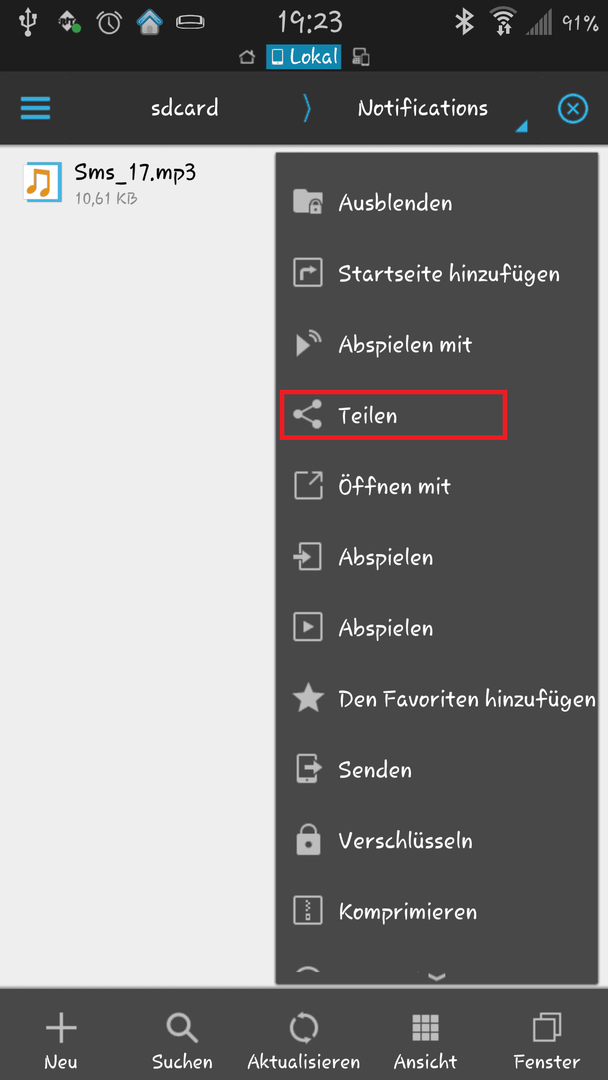Tap the Neu plus button

tap(61, 1042)
